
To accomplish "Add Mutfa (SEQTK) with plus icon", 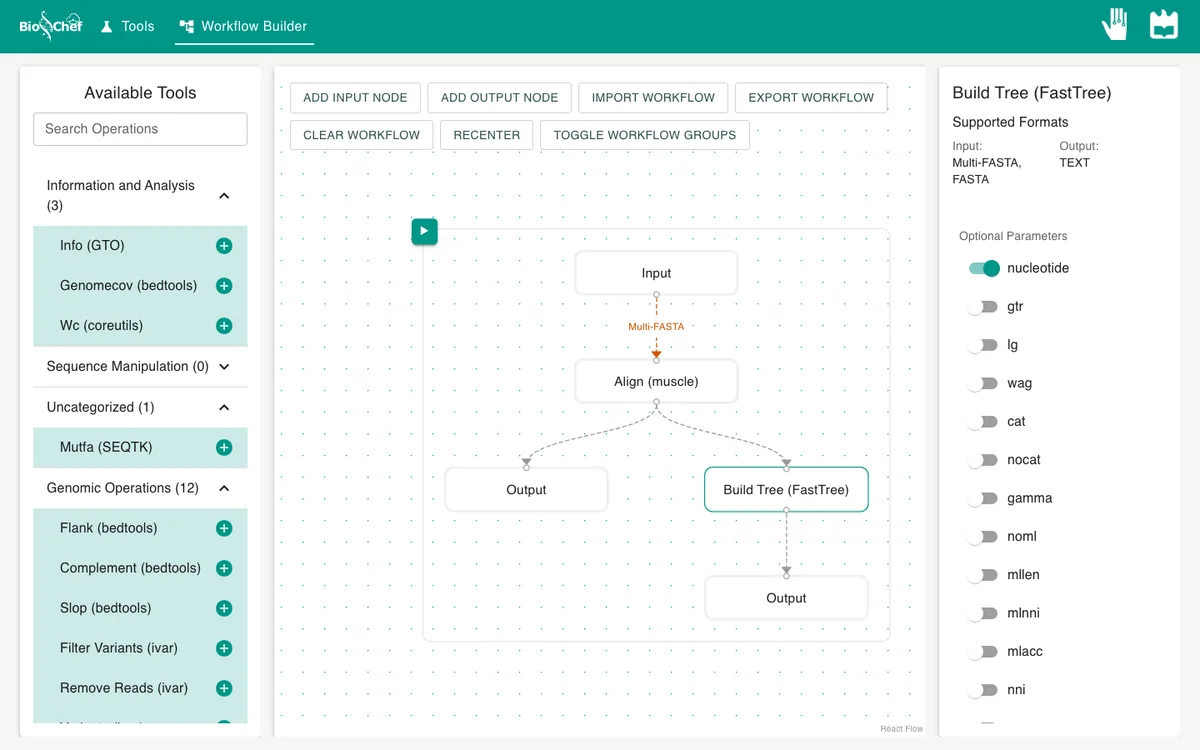I will [x=224, y=448].
